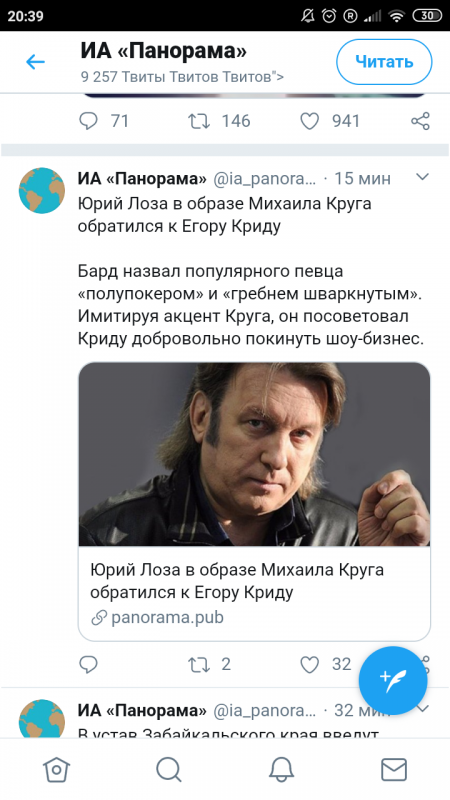This screenshot has width=450, height=800.
Task: Open reply on tweet with 71 comments
Action: tap(88, 121)
